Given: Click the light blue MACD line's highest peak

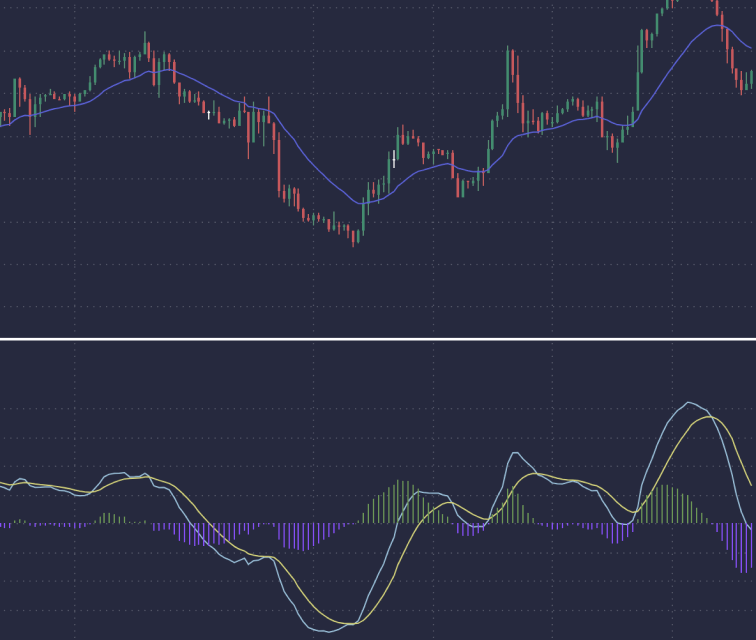Looking at the screenshot, I should pyautogui.click(x=688, y=403).
